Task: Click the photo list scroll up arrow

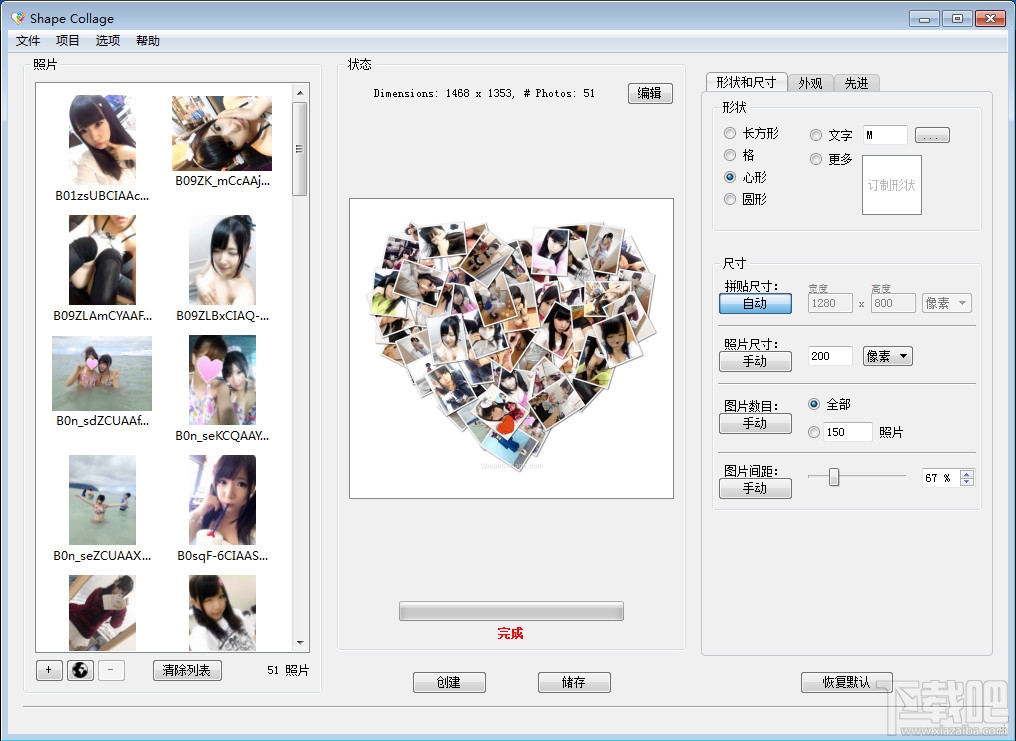Action: tap(300, 93)
